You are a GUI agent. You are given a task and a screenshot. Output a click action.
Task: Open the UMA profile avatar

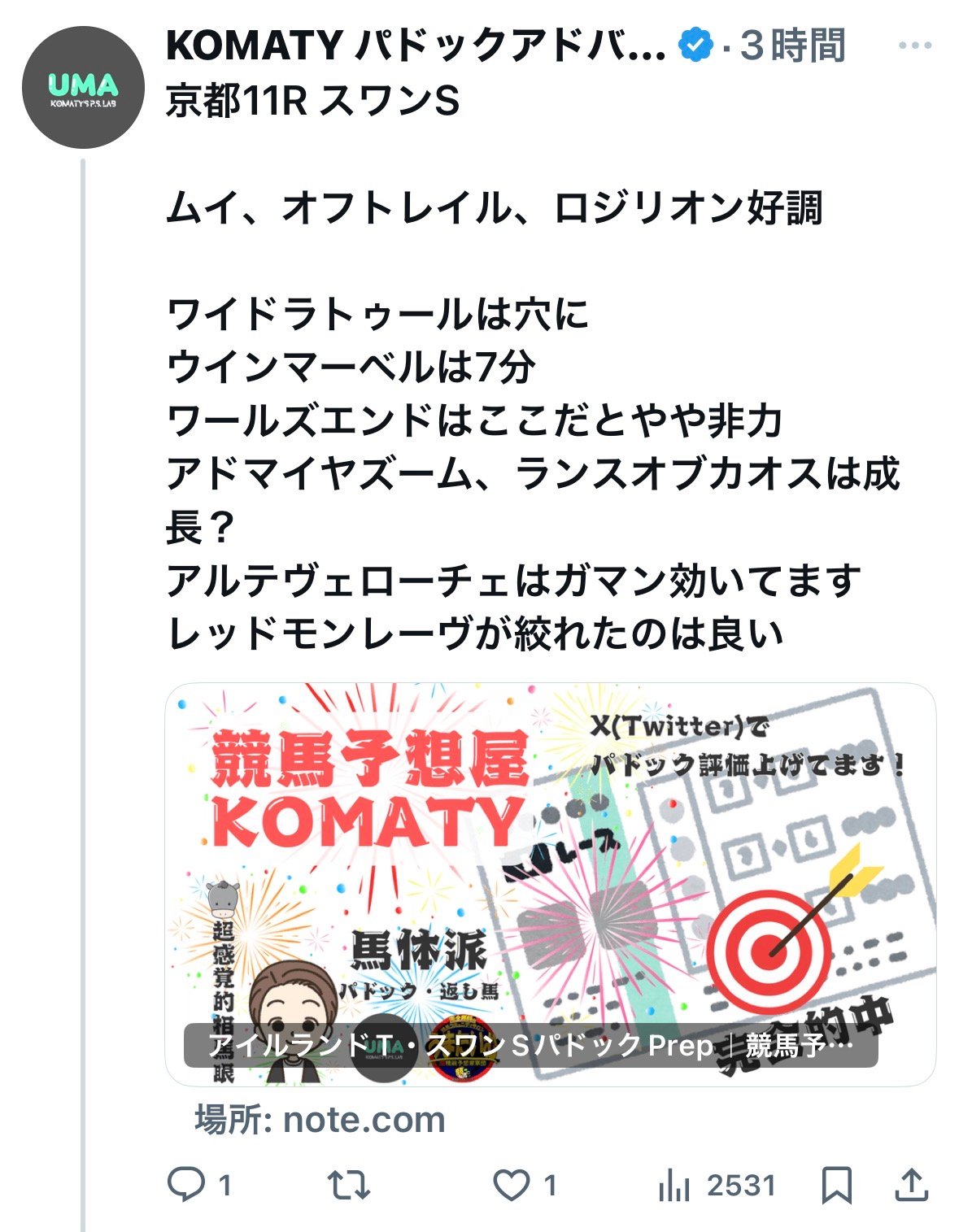[x=83, y=87]
